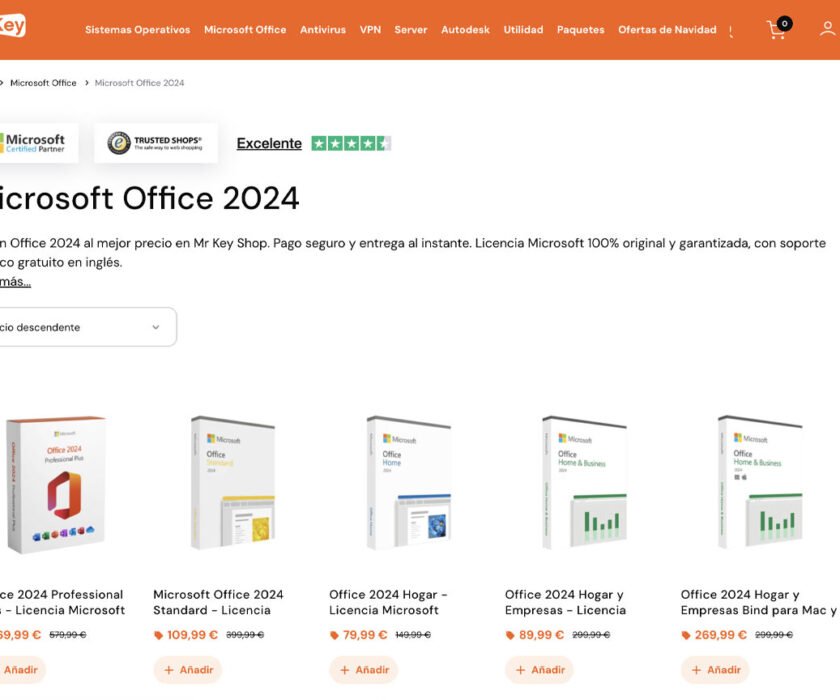Open the Office 2024 Hogar y Empresas product link
840x700 pixels.
click(x=563, y=602)
